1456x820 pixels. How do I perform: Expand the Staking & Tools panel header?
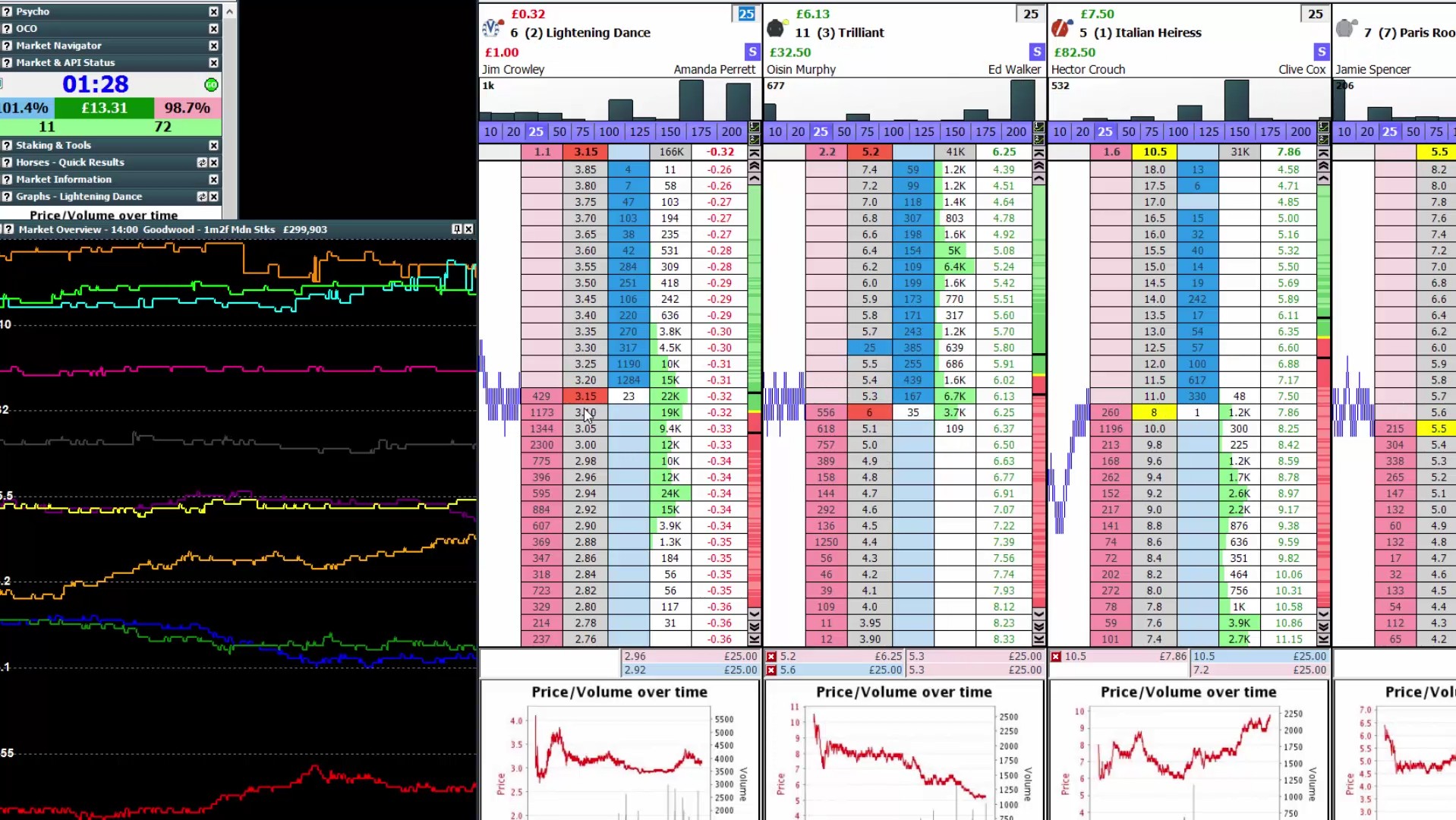point(111,145)
